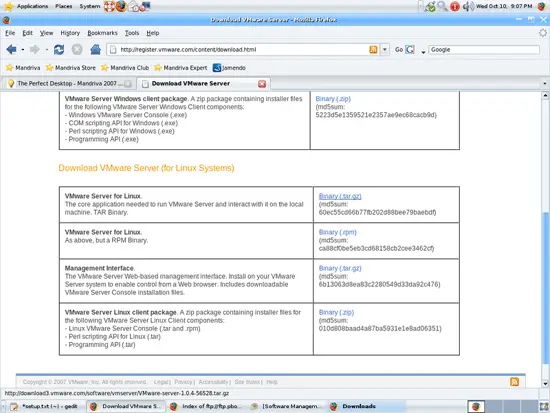The height and width of the screenshot is (413, 550).
Task: Open the tab list dropdown arrow
Action: pyautogui.click(x=544, y=84)
